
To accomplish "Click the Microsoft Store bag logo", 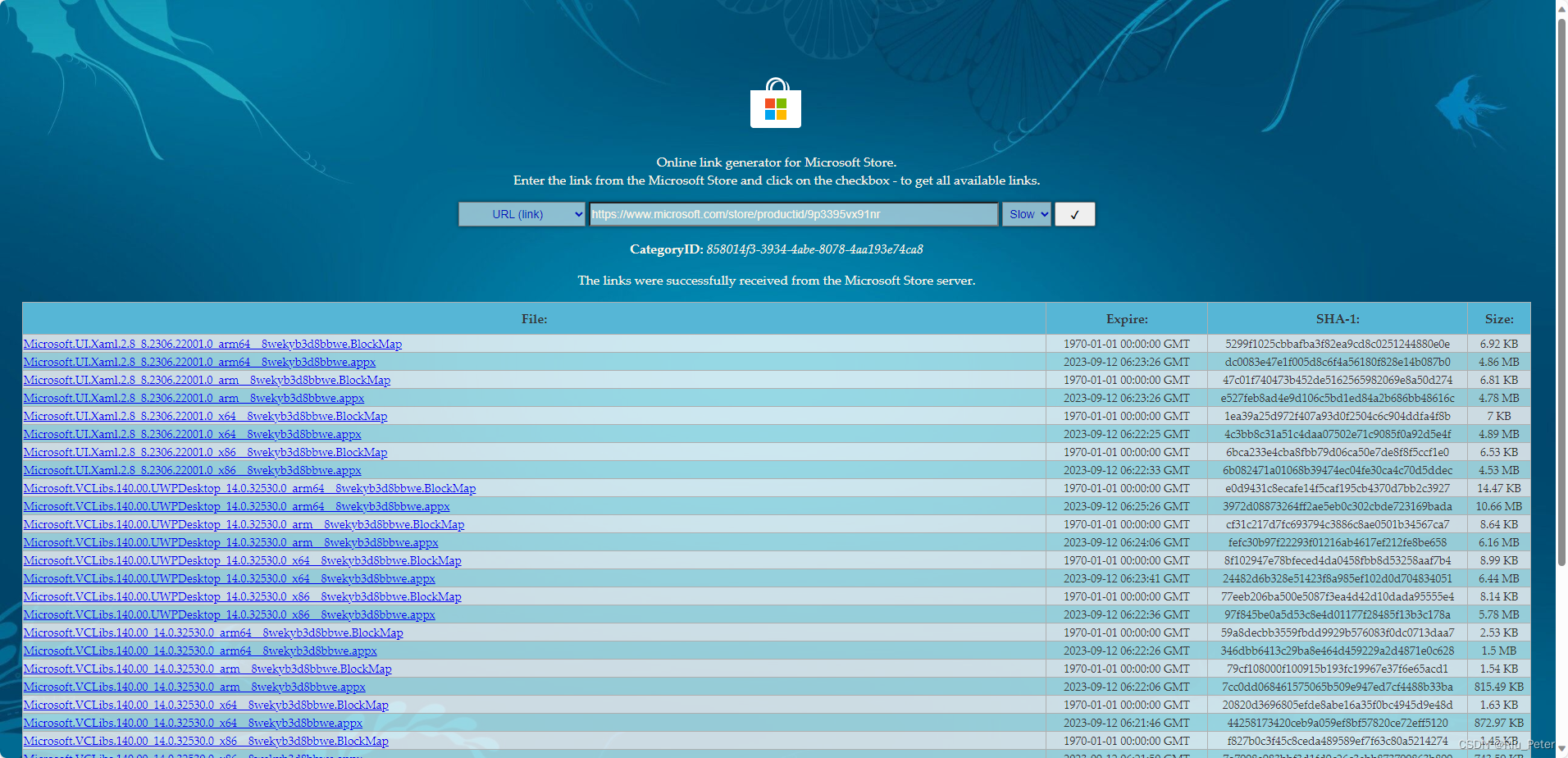I will [x=775, y=103].
